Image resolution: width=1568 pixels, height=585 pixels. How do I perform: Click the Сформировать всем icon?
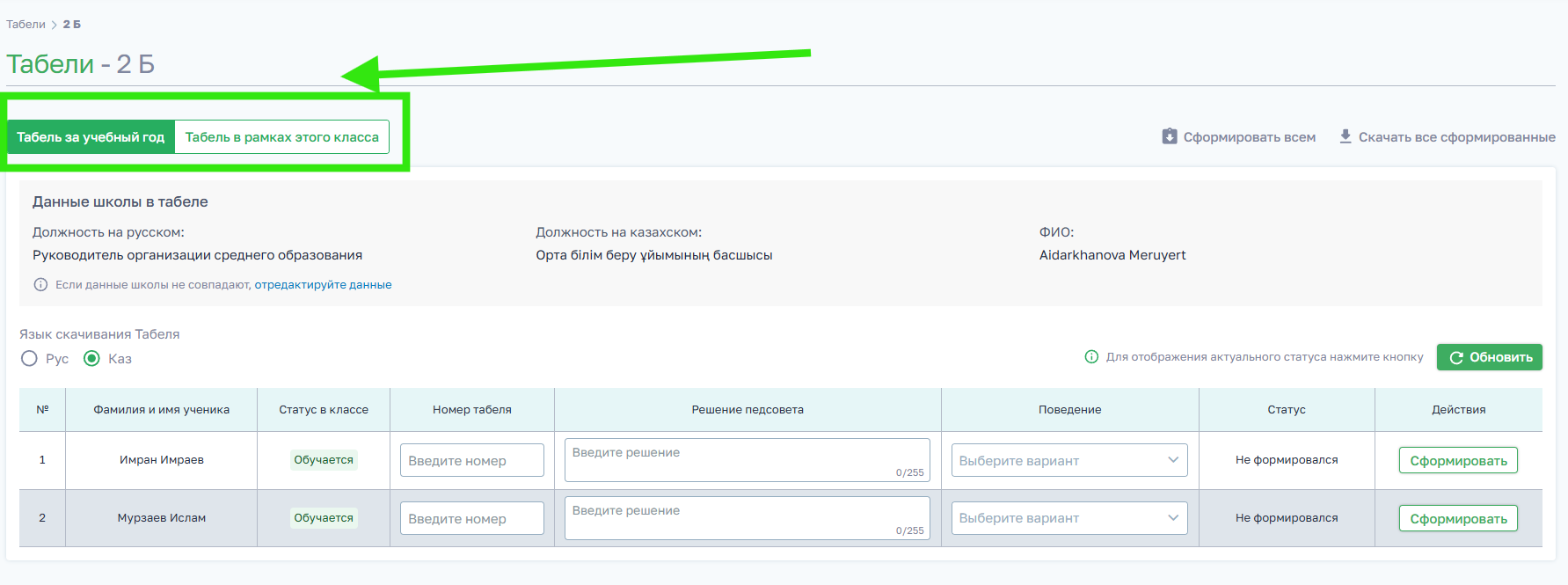click(x=1170, y=136)
